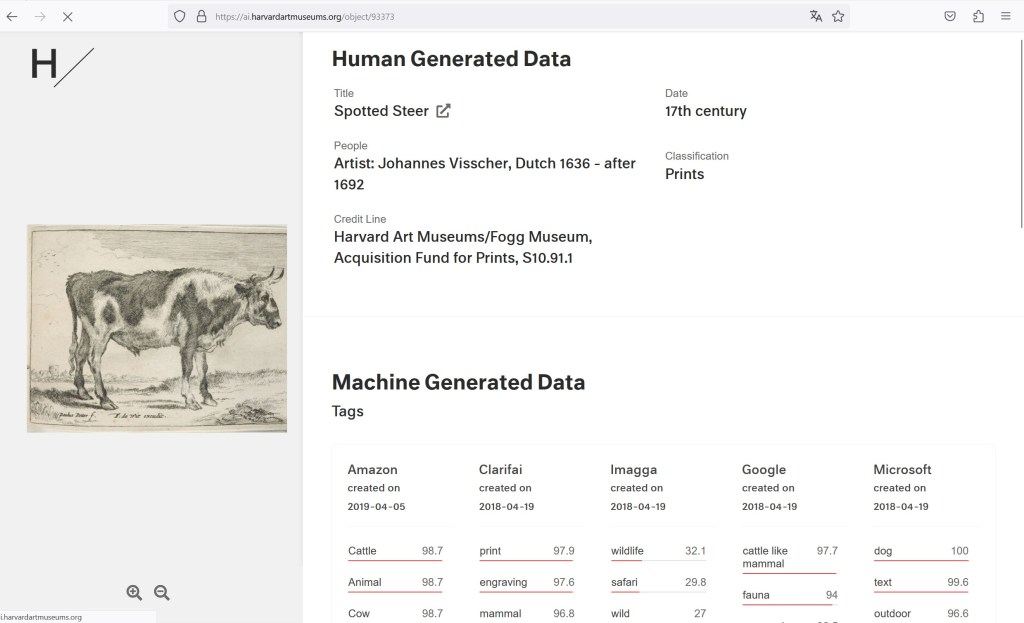Open the tracking protection shield icon
The image size is (1024, 623).
pos(180,16)
